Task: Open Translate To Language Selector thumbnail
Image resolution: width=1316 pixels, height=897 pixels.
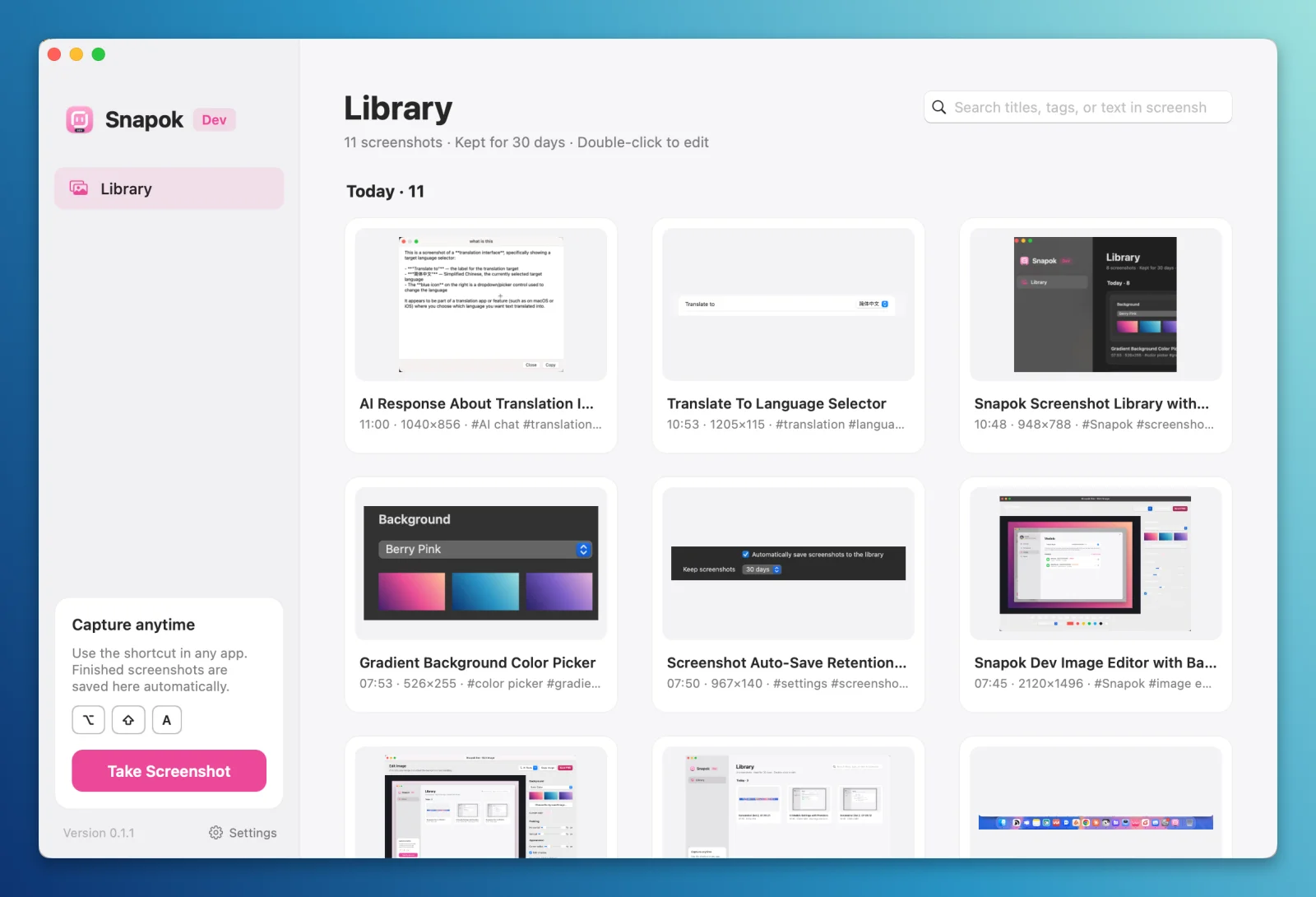Action: 788,304
